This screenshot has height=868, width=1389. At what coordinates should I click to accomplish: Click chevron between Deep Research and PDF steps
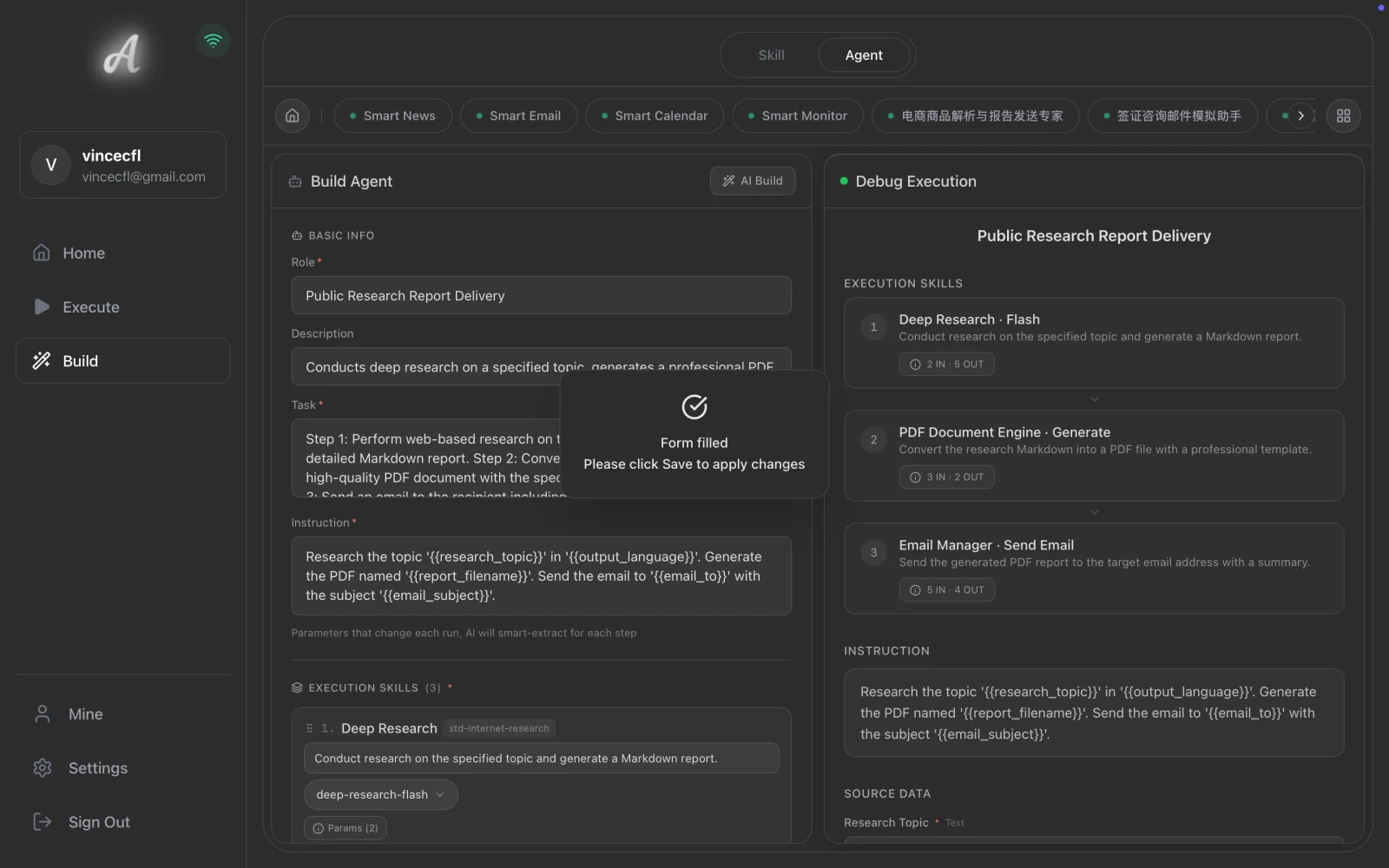pyautogui.click(x=1094, y=399)
